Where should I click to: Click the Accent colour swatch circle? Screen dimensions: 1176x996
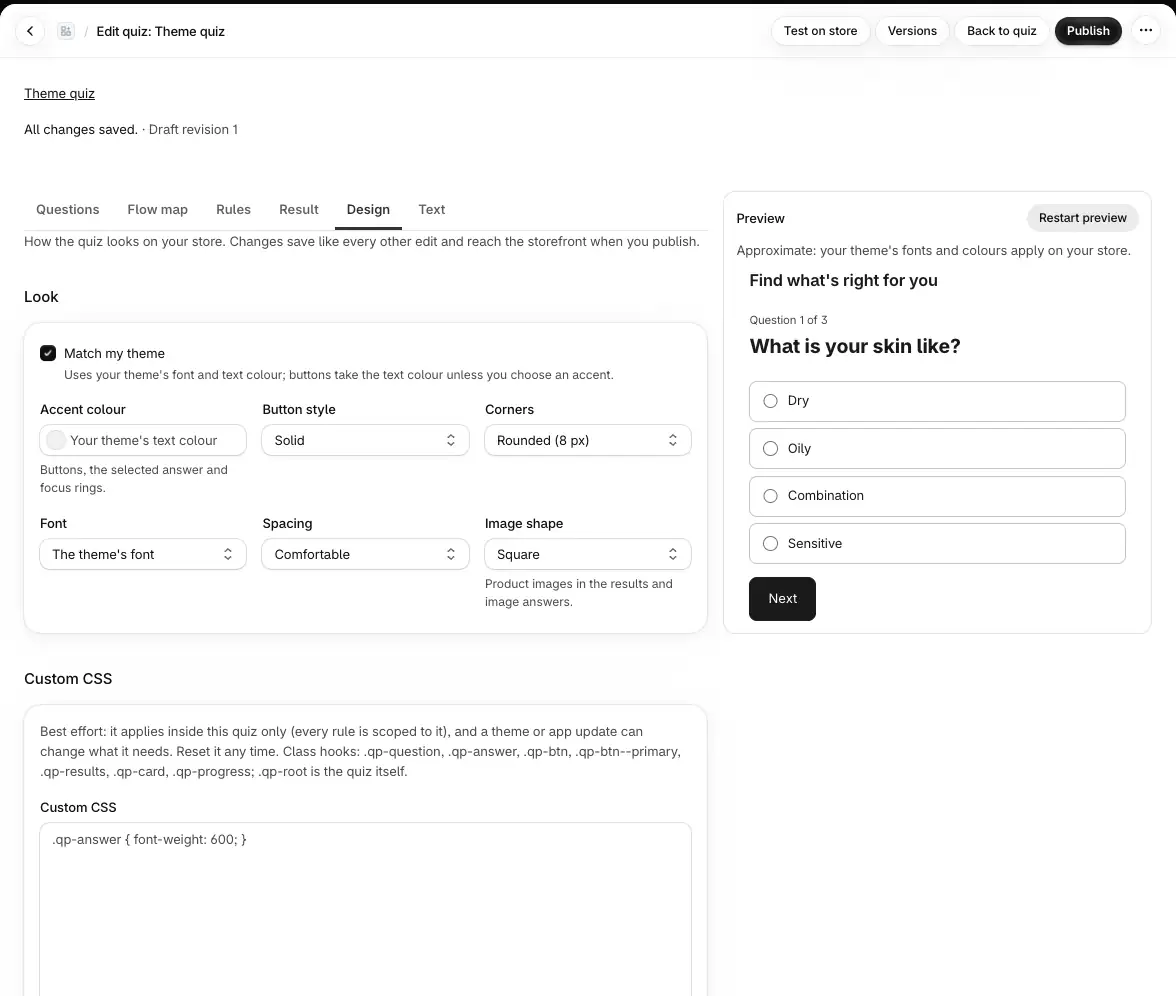56,440
